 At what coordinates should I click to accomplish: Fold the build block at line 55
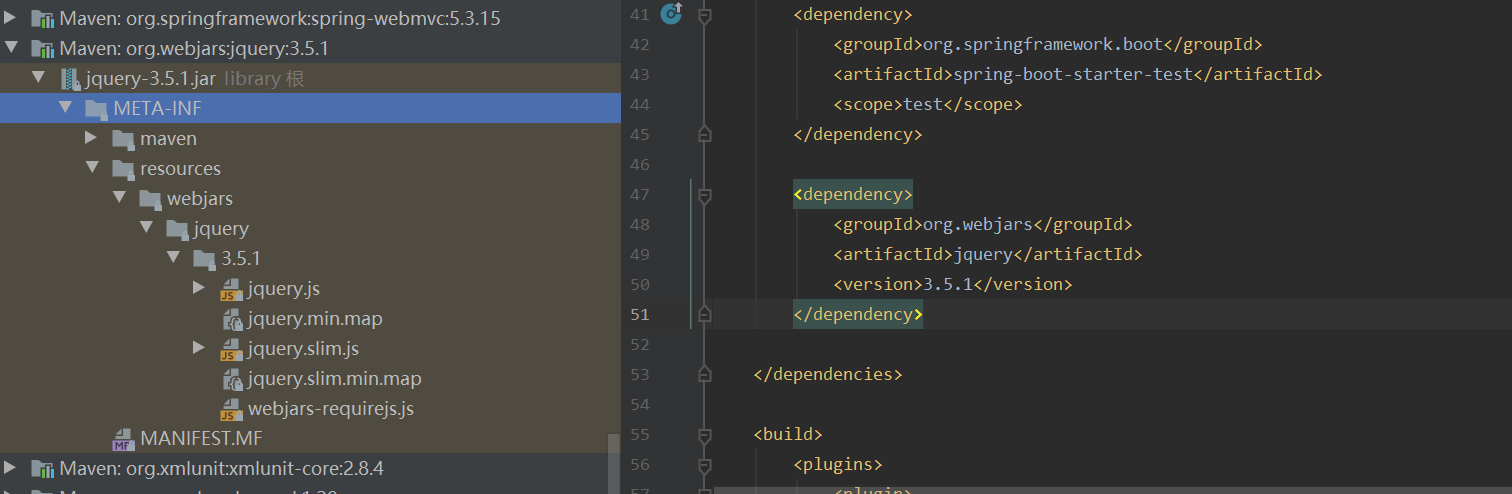click(704, 436)
